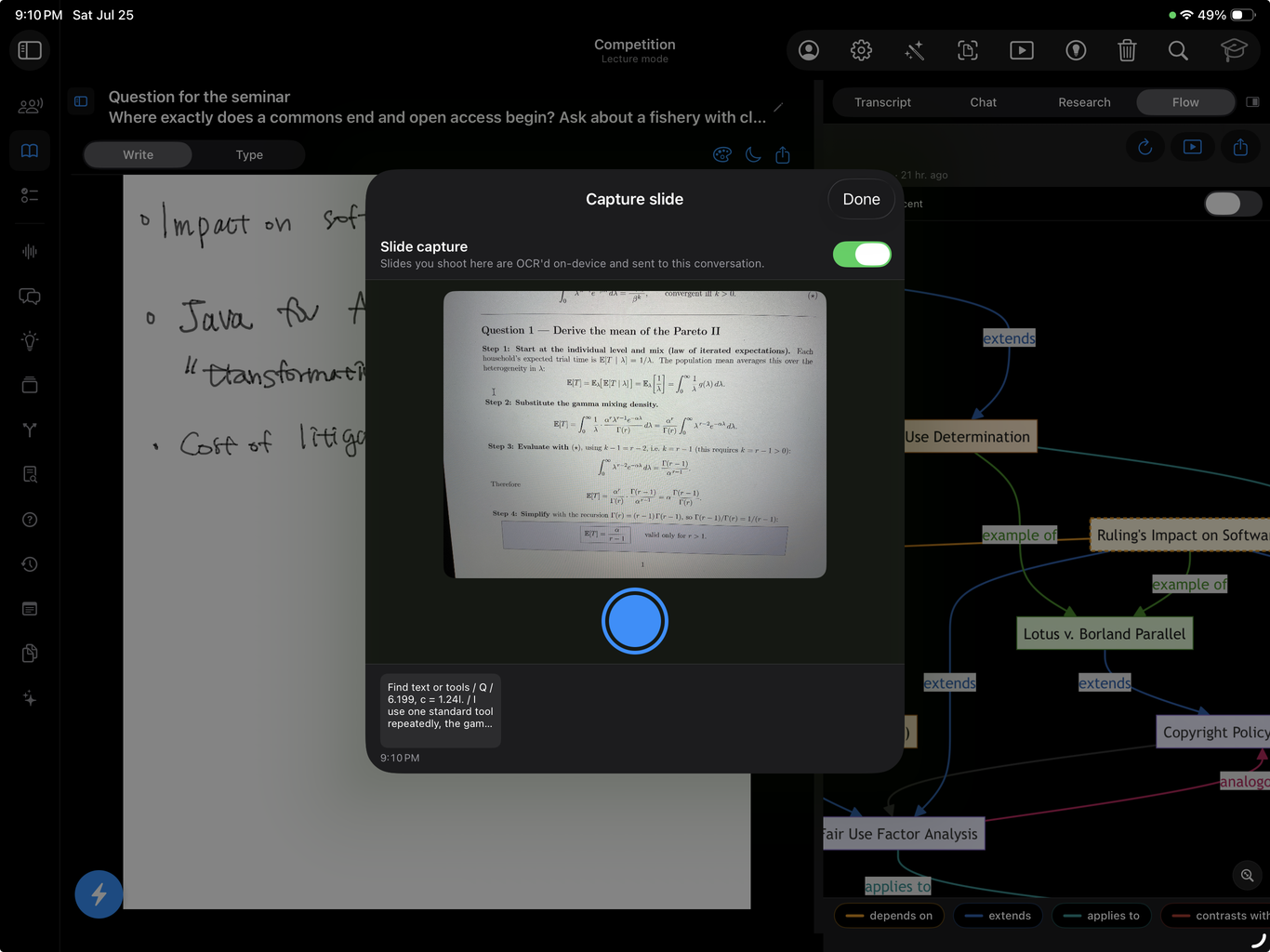Viewport: 1270px width, 952px height.
Task: Refresh the Flow diagram with the circular arrow
Action: click(1145, 147)
